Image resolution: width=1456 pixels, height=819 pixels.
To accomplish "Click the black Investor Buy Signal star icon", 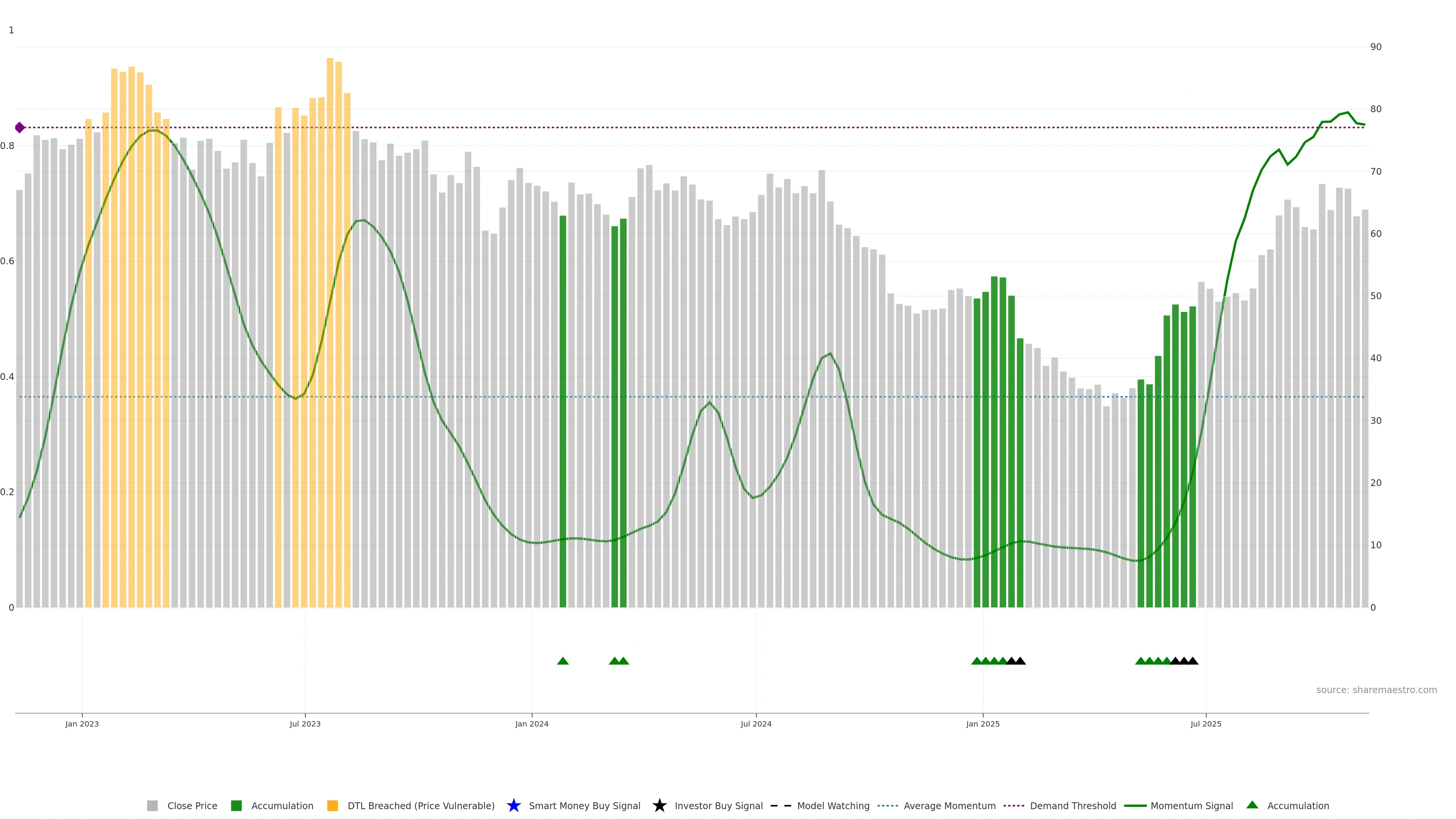I will [659, 805].
